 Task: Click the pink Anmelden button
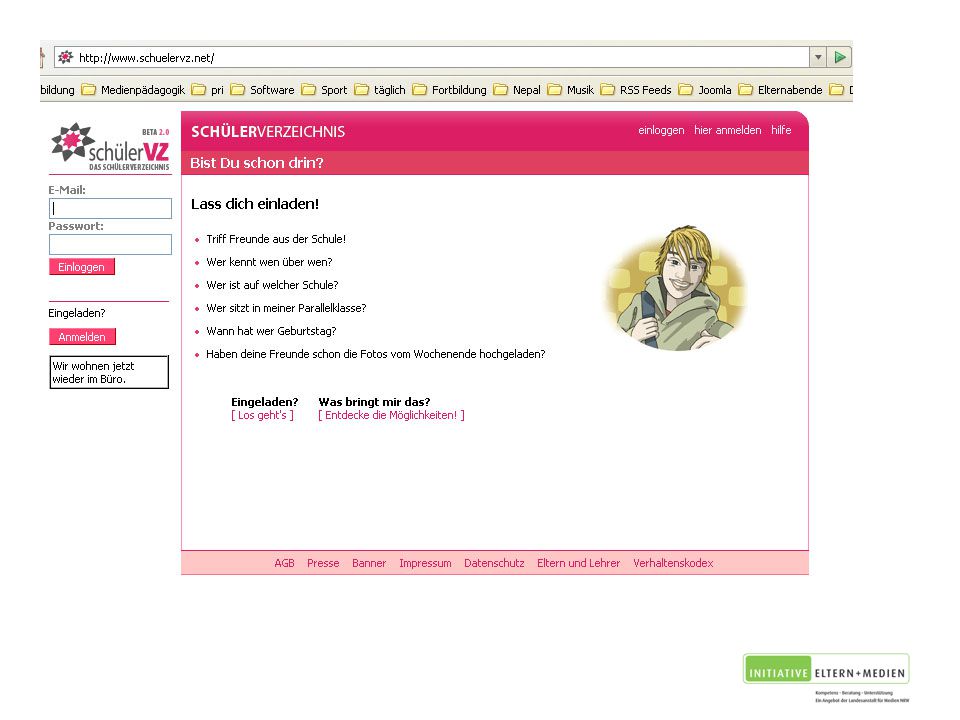[82, 337]
